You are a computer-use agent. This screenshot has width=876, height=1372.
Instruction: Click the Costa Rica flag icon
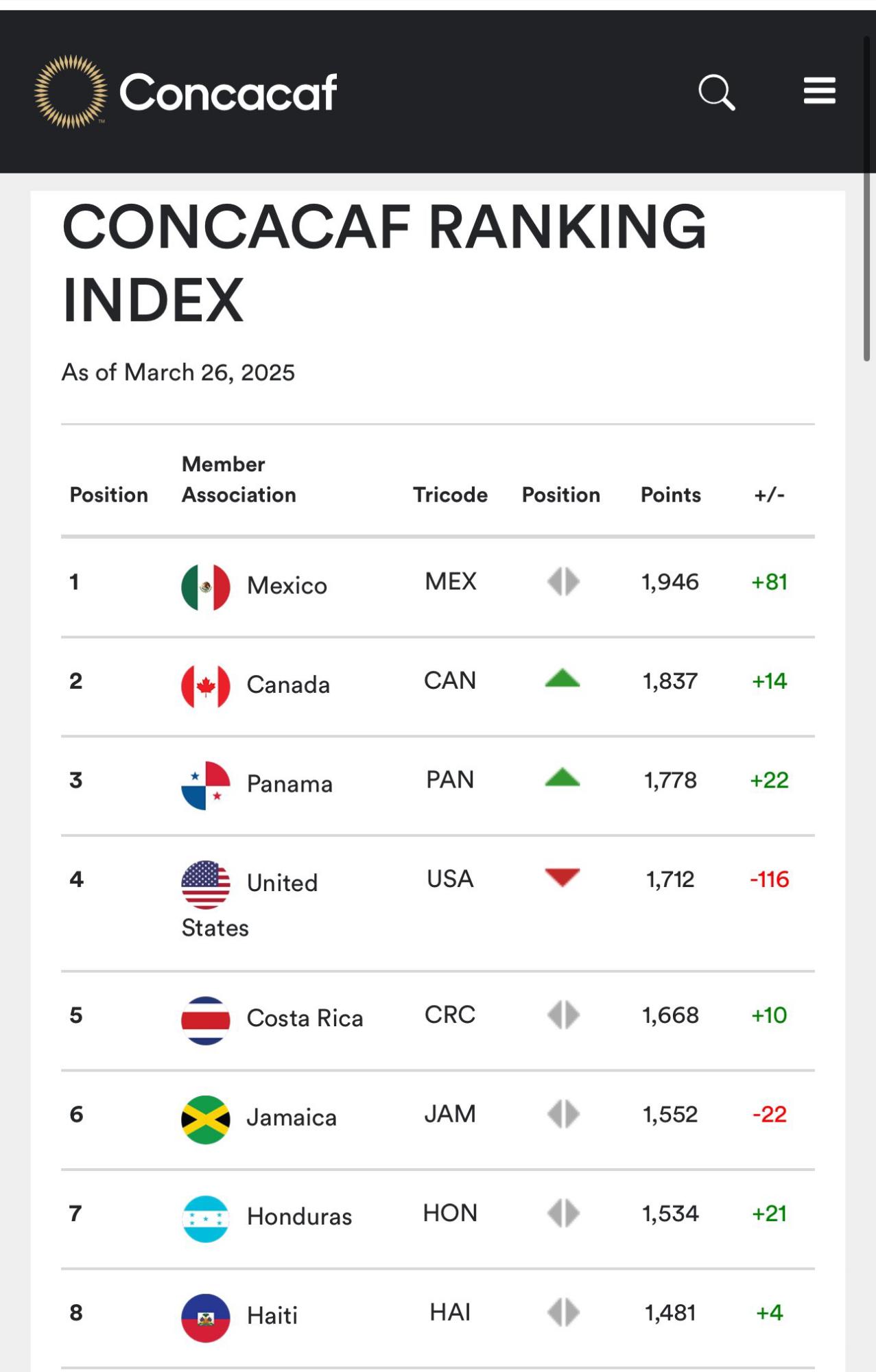(x=204, y=1018)
